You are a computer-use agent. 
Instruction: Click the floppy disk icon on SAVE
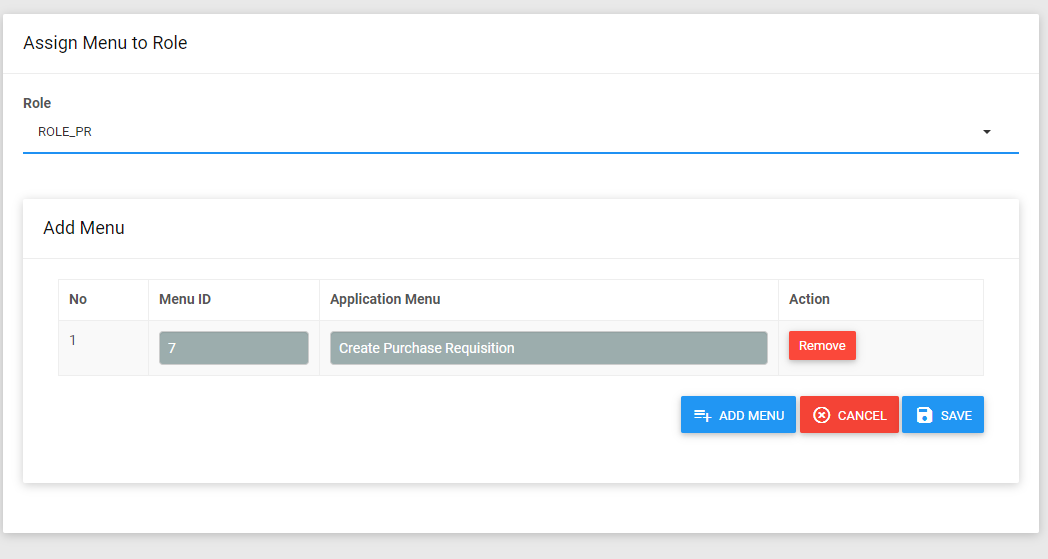coord(924,415)
